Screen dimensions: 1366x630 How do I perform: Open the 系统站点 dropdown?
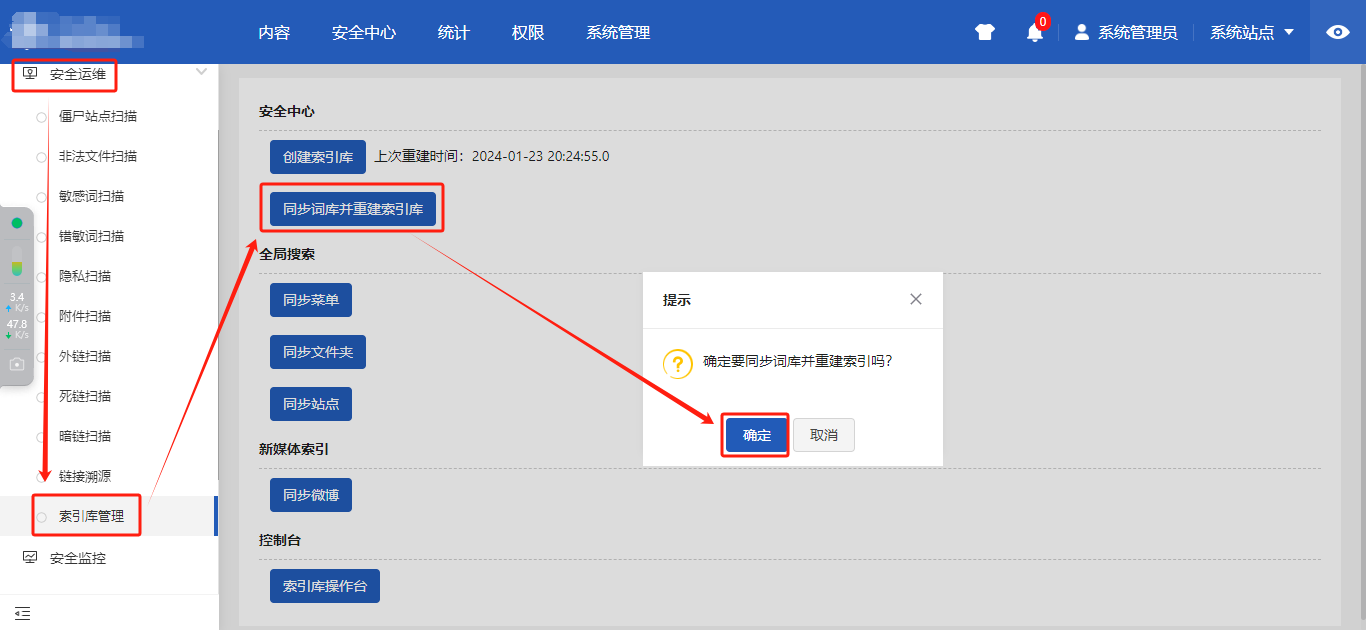[x=1252, y=32]
